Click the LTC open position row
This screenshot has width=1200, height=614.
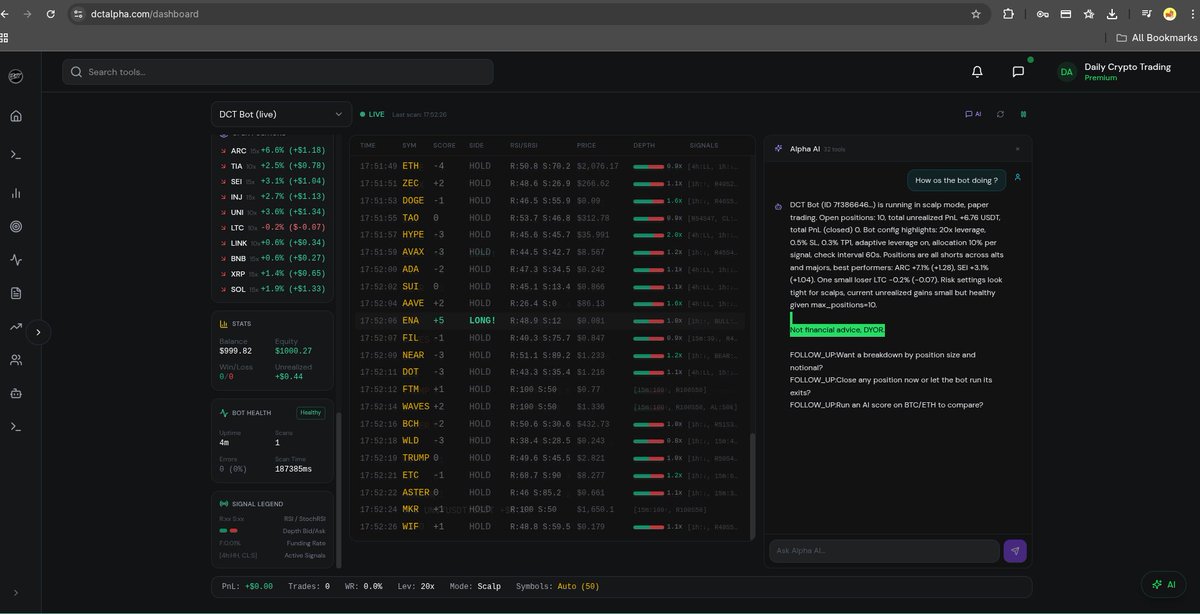[x=272, y=227]
